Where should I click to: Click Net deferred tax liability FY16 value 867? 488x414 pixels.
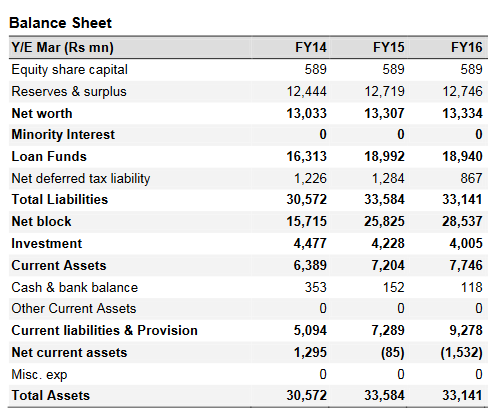[471, 178]
